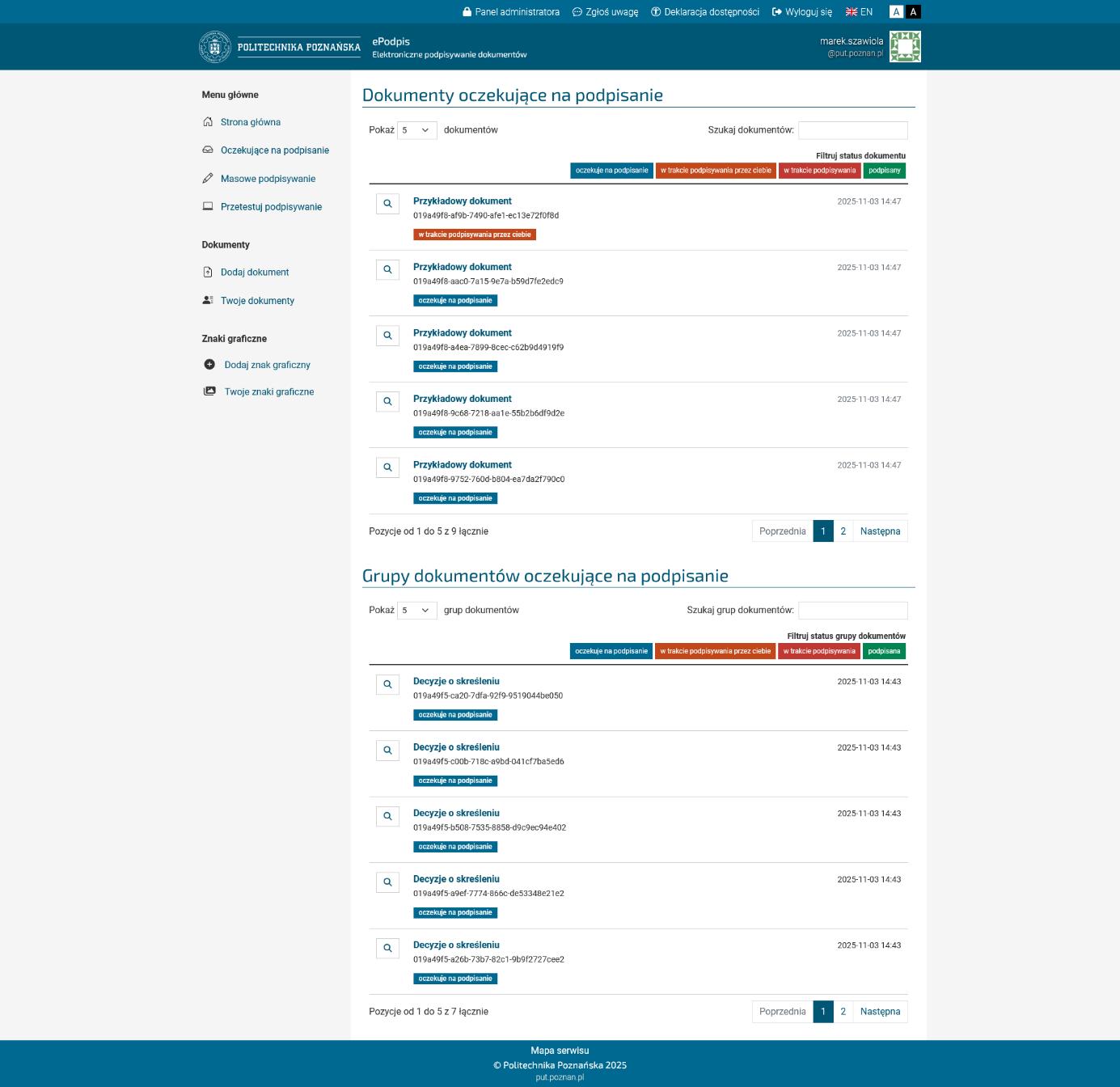The width and height of the screenshot is (1120, 1087).
Task: Click the laptop icon beside Przetestuj podpisywanie
Action: click(208, 207)
